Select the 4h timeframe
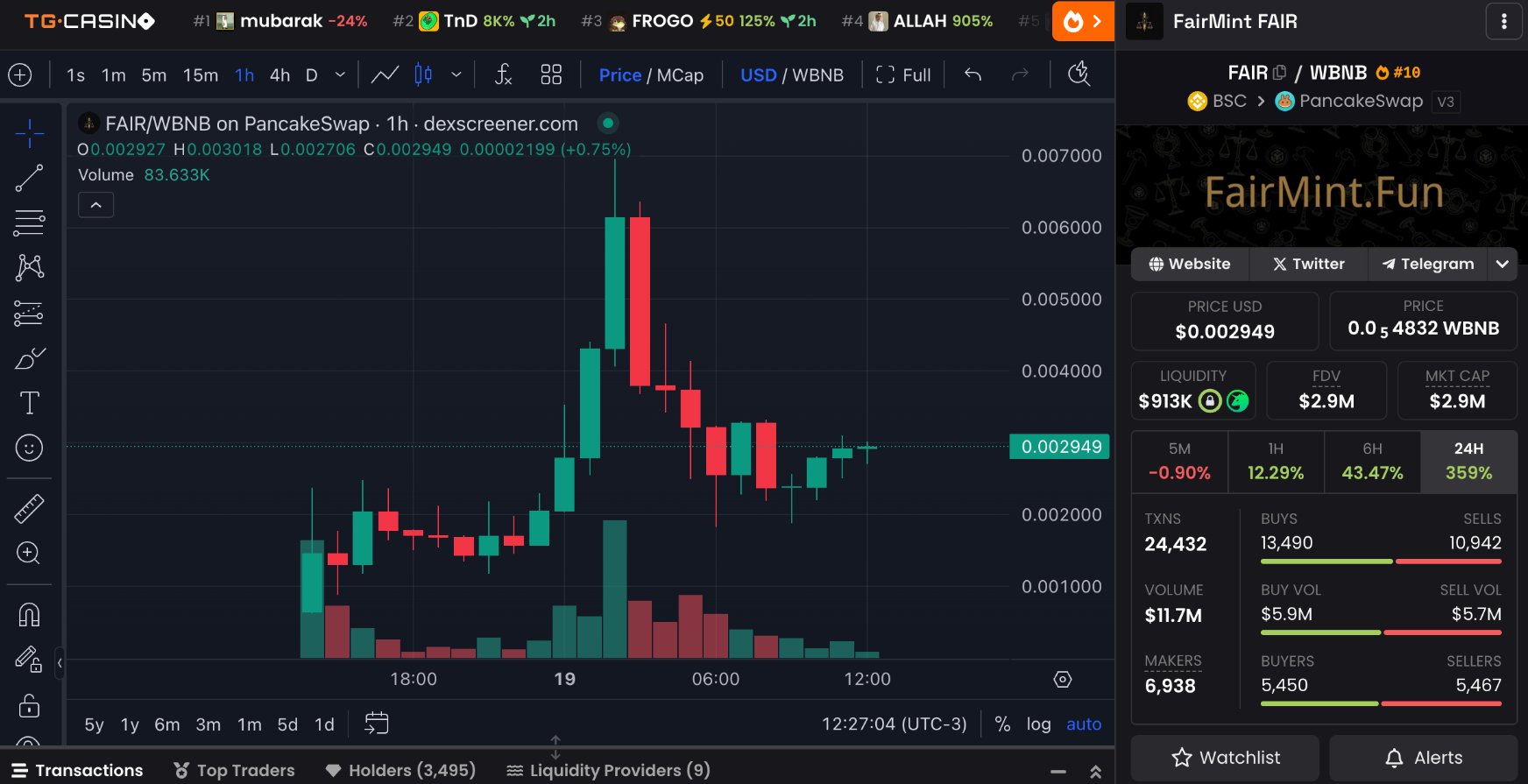Screen dimensions: 1528x784 point(279,75)
